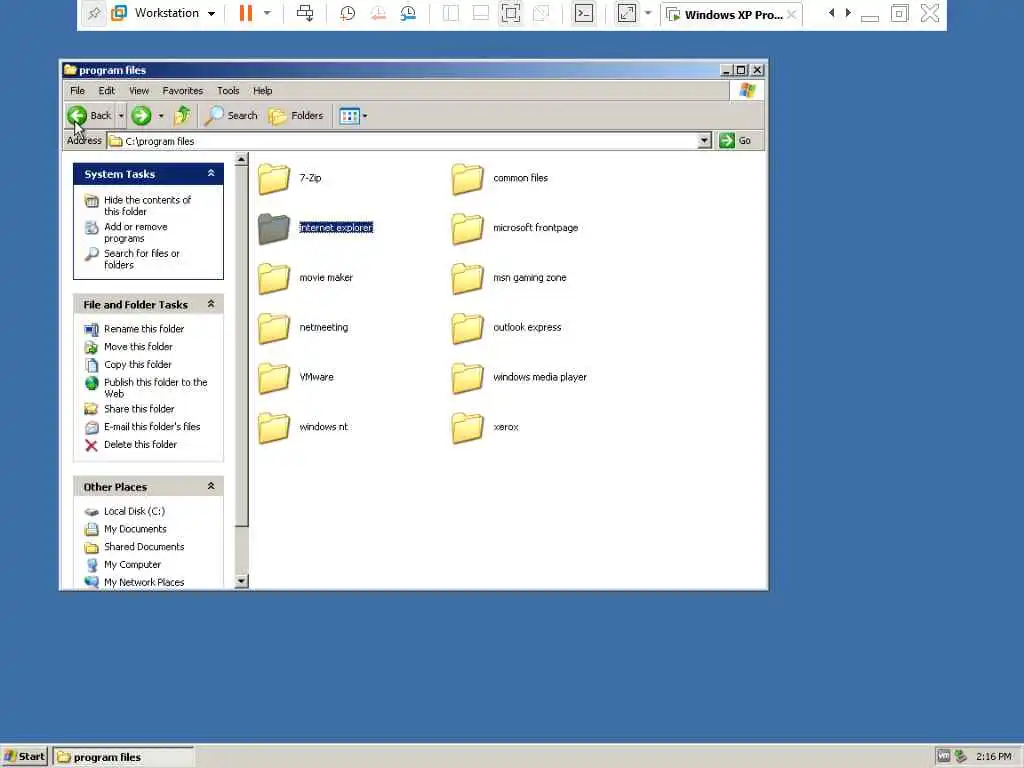The image size is (1024, 768).
Task: Click the pin icon in VMware toolbar
Action: [94, 13]
